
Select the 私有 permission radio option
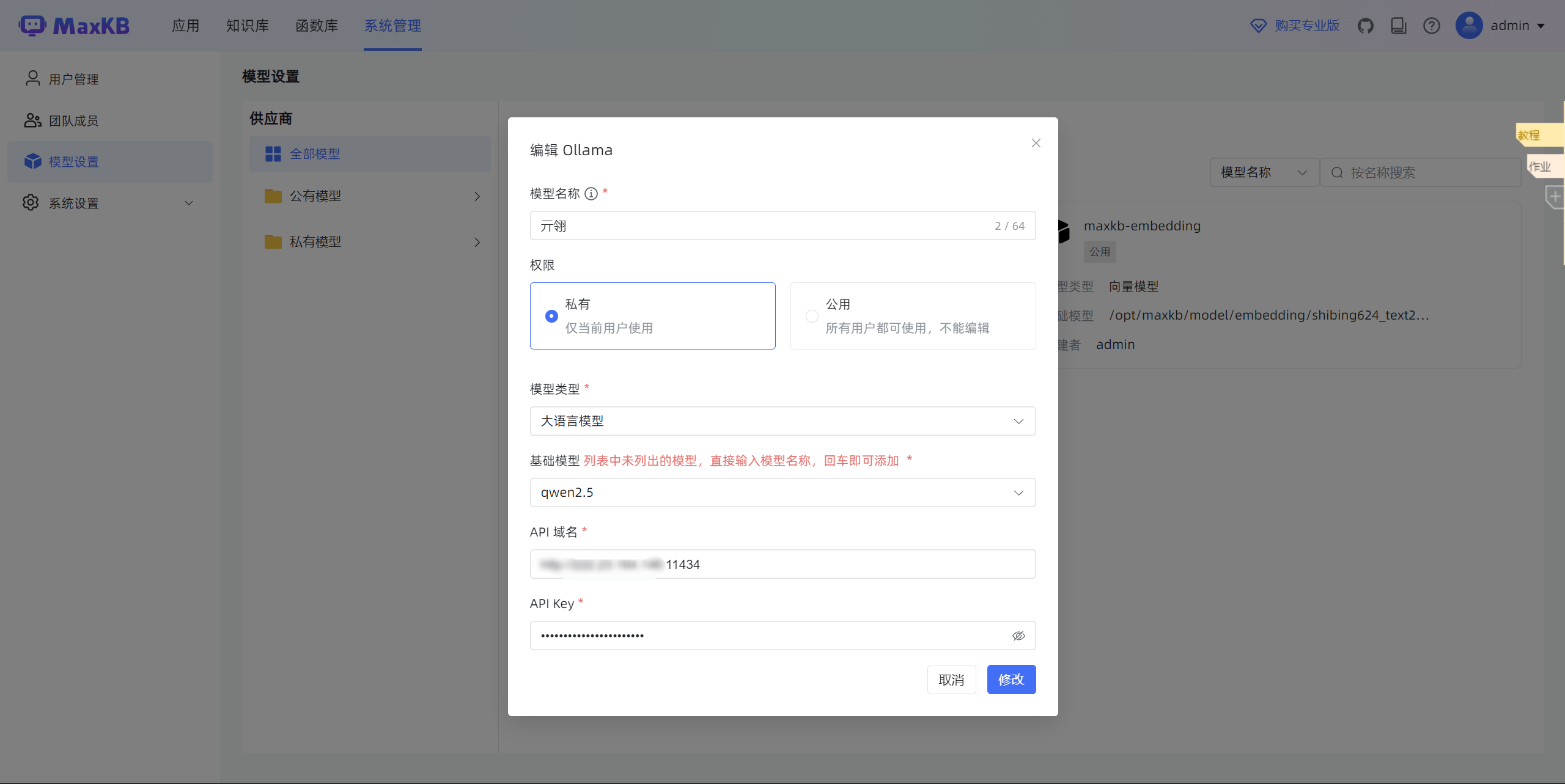pos(551,316)
